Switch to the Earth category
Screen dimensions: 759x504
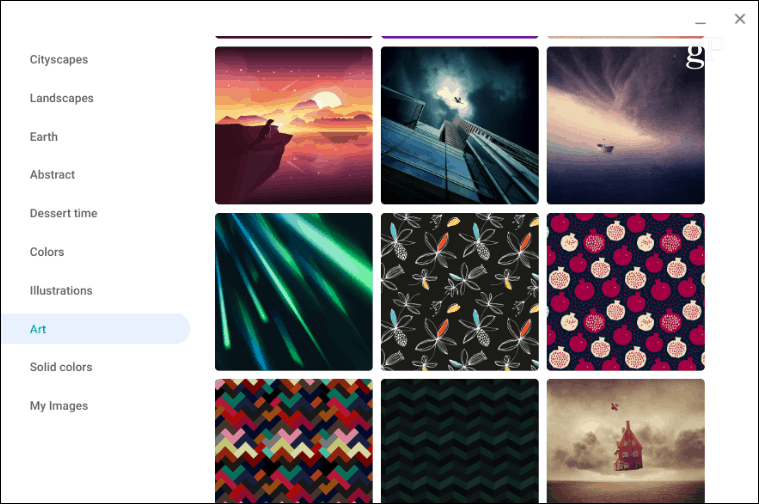pos(44,137)
